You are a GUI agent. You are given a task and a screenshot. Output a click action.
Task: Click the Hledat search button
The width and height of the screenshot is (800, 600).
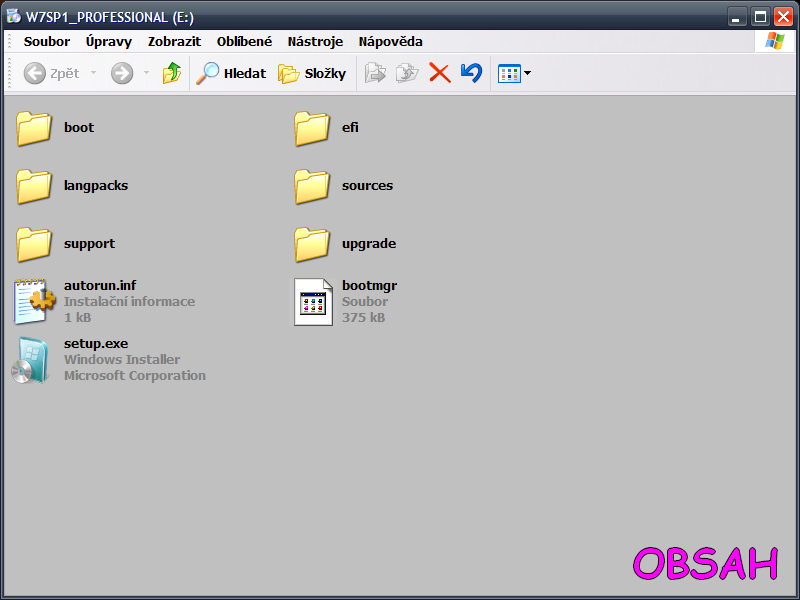(x=231, y=73)
